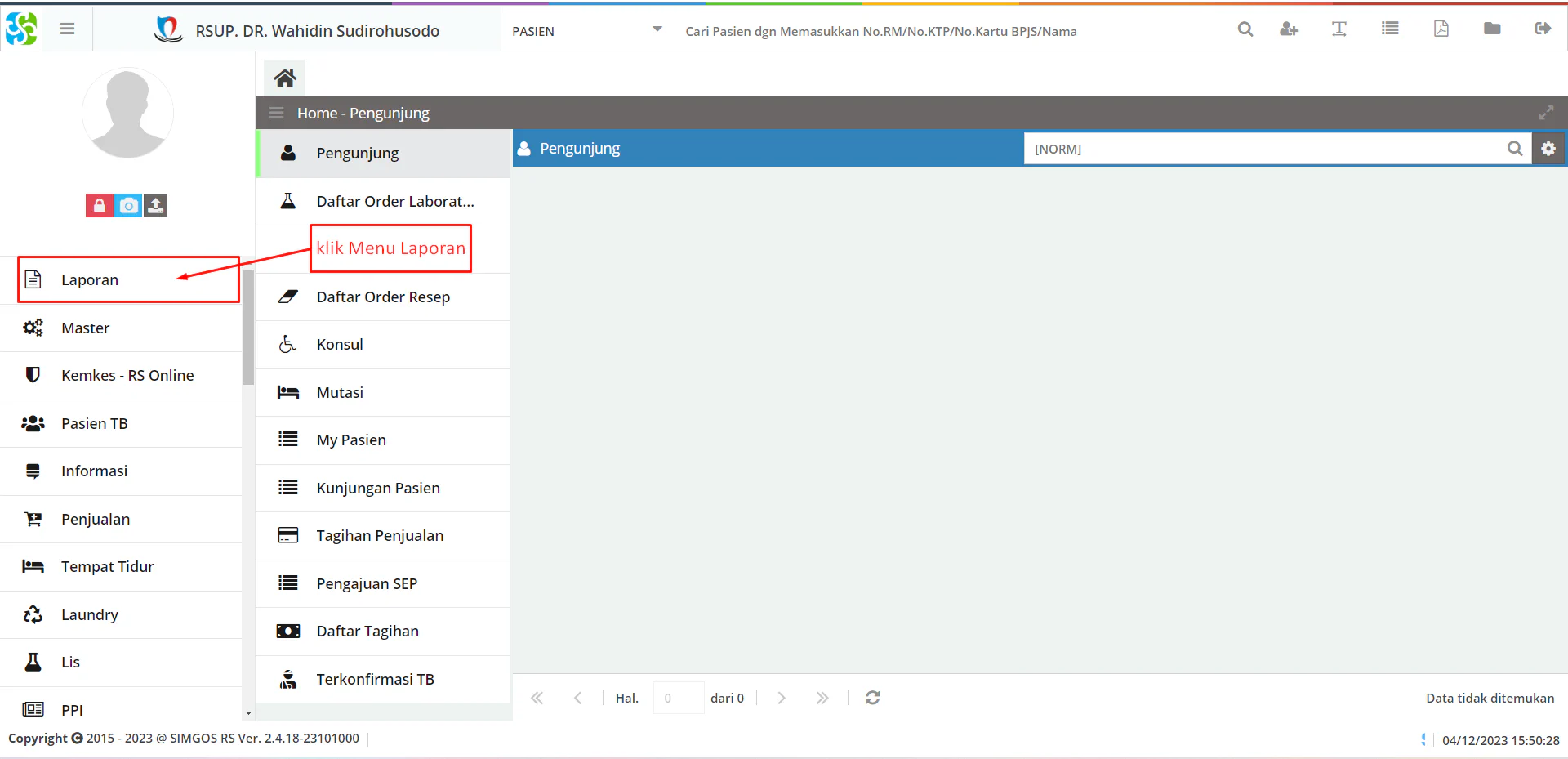
Task: Select Konsul in the submenu
Action: tap(383, 344)
